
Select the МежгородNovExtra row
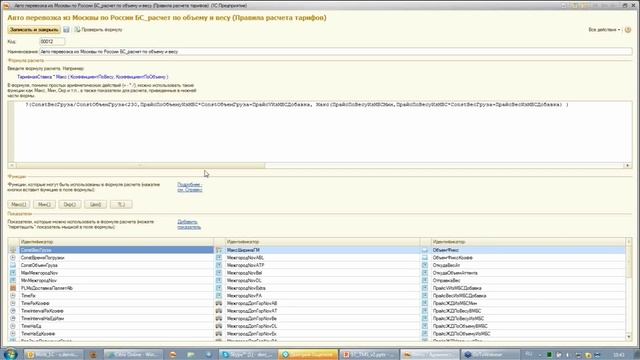click(x=322, y=288)
